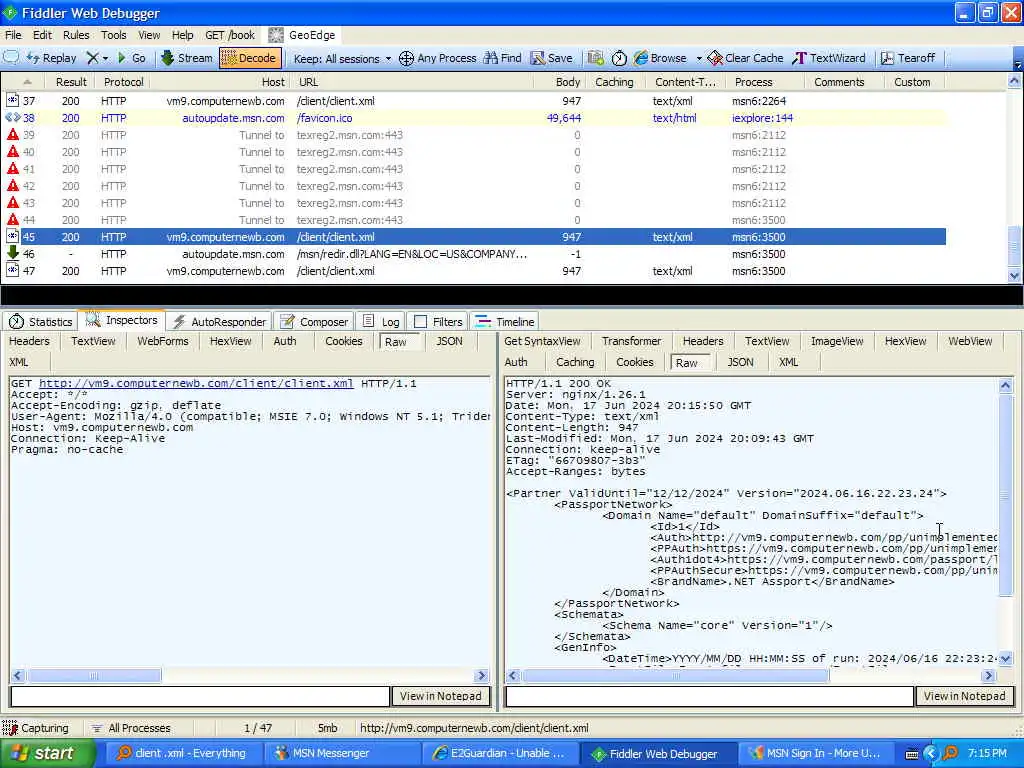This screenshot has width=1024, height=768.
Task: Open the TextWizard tool
Action: (x=829, y=58)
